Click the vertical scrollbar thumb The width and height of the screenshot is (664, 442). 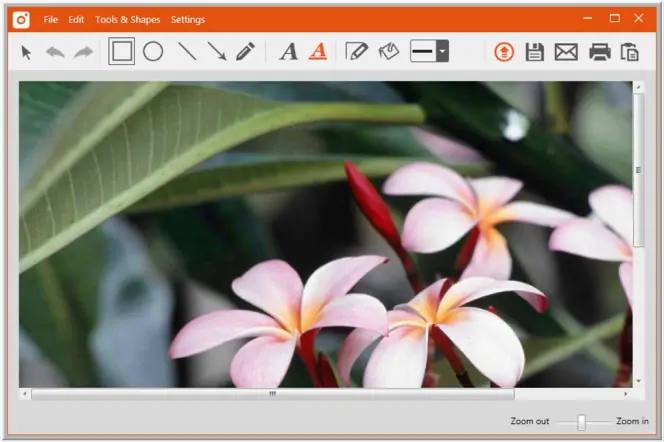click(x=638, y=170)
